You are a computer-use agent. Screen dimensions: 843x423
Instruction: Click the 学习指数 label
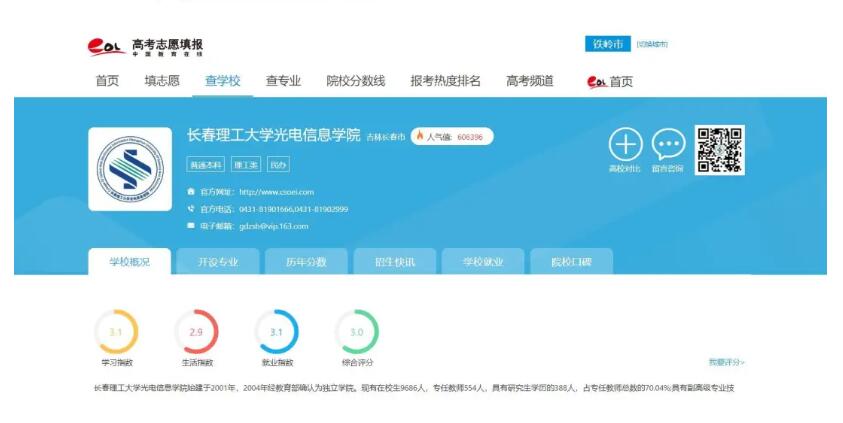pos(117,363)
